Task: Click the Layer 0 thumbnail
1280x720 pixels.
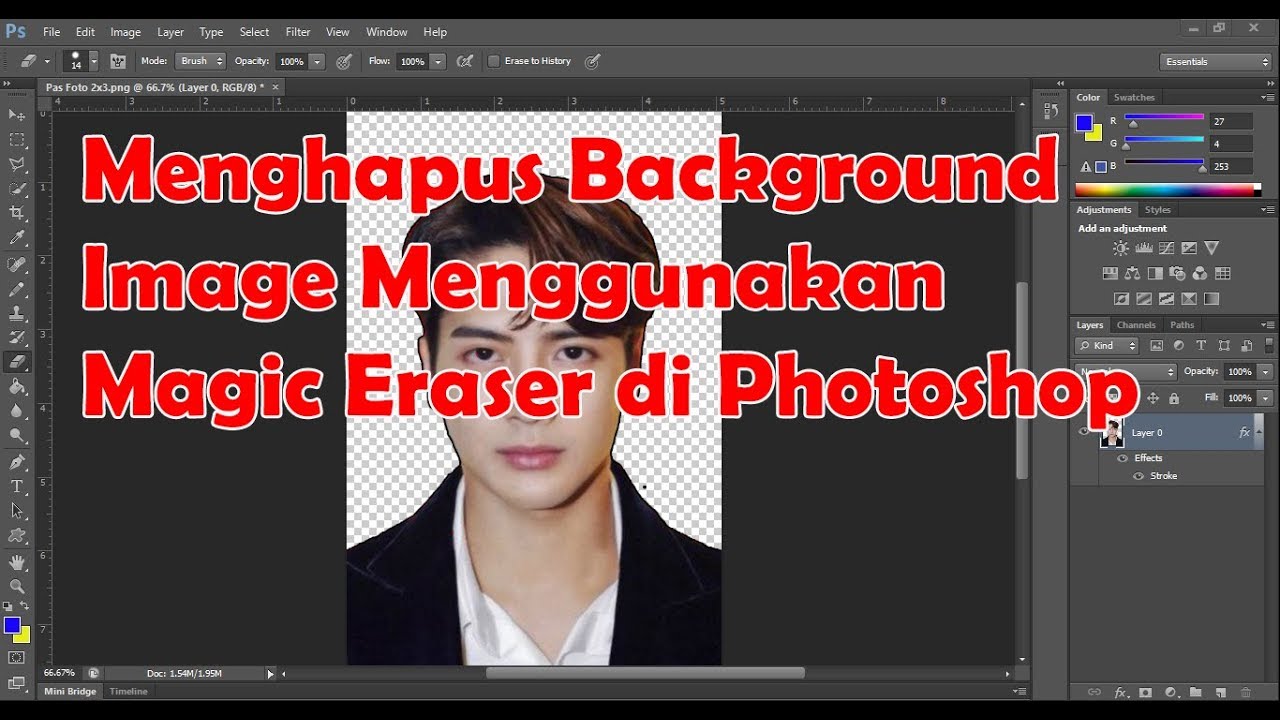Action: (1112, 432)
